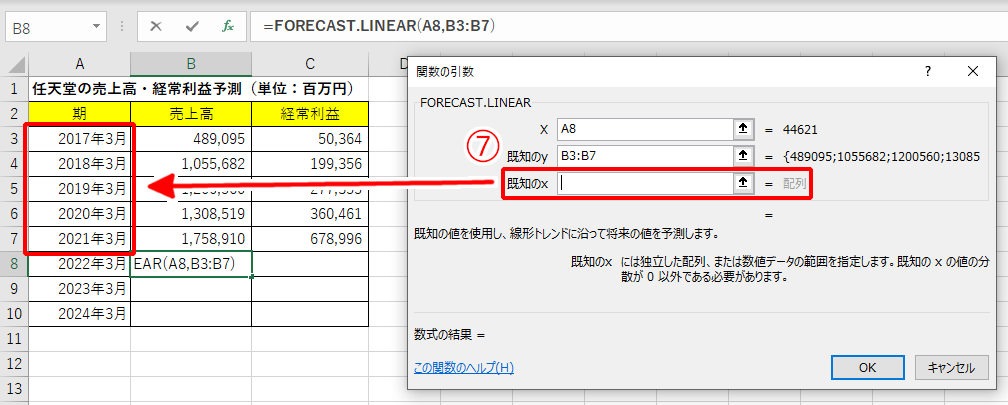Select cell with value 360,461
Screen dimensions: 1008x405
click(310, 213)
